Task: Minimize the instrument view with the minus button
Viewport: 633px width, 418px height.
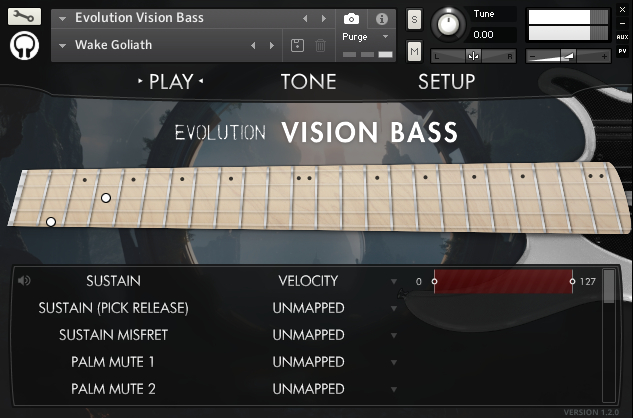Action: pos(622,23)
